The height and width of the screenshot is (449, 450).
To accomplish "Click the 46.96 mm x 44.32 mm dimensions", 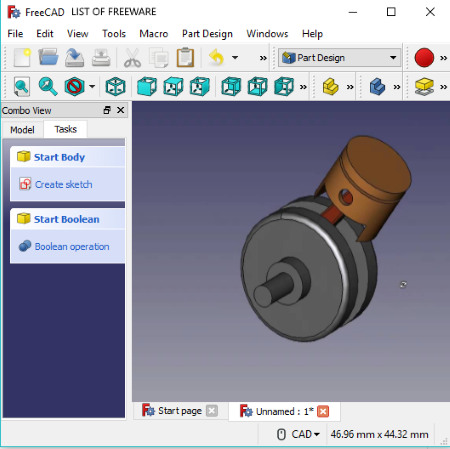I will click(379, 434).
